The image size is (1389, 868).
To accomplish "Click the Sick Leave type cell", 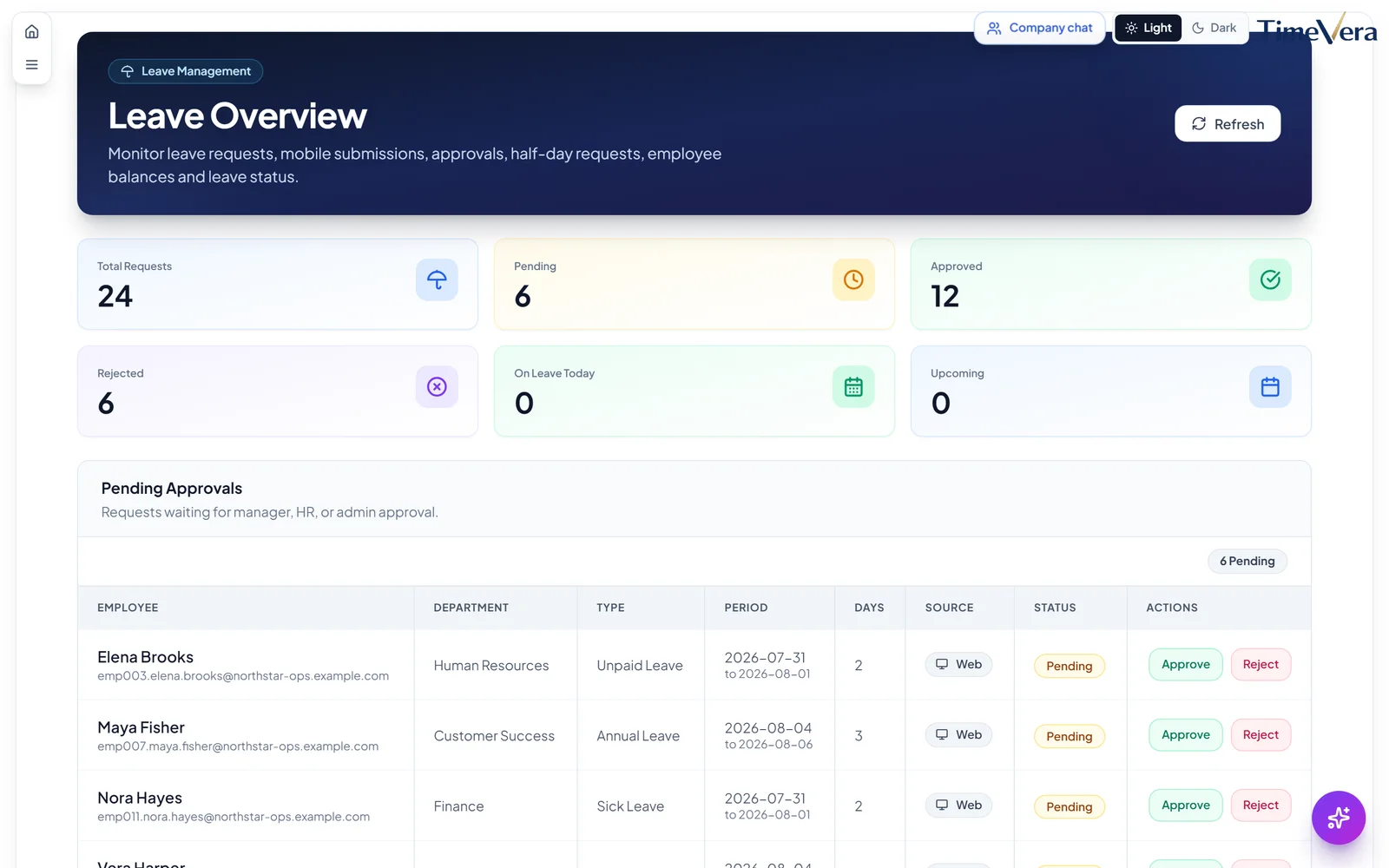I will point(630,806).
